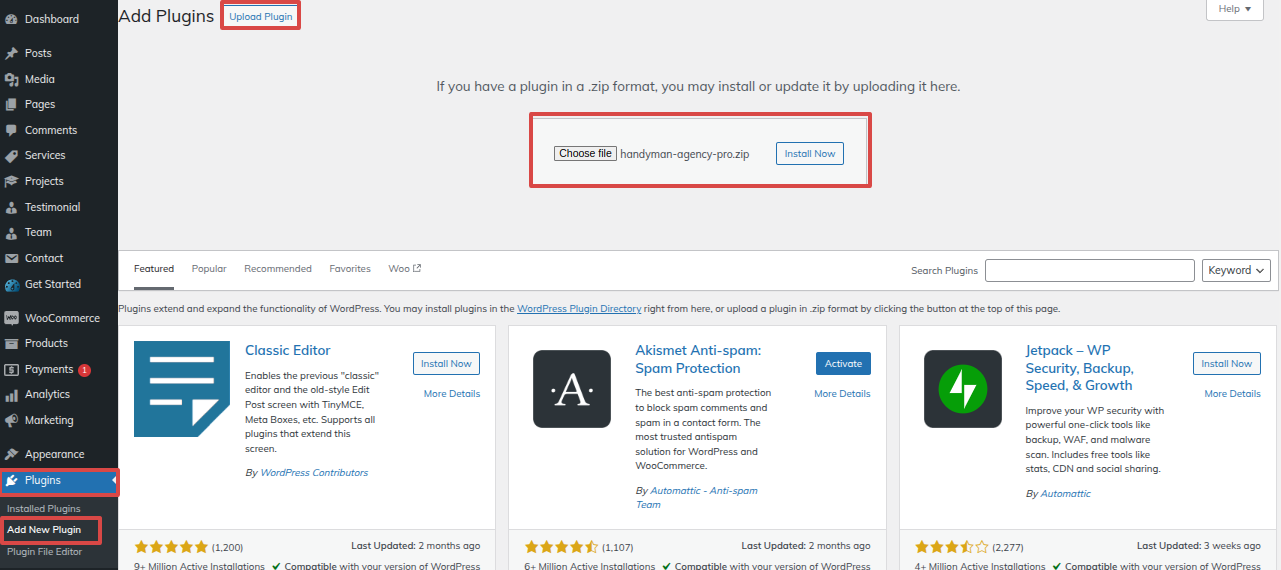
Task: Click the Jetpack star rating
Action: pyautogui.click(x=952, y=547)
